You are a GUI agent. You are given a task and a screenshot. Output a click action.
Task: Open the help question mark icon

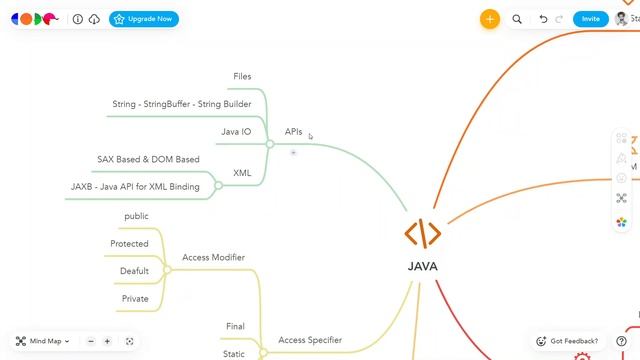pos(621,341)
